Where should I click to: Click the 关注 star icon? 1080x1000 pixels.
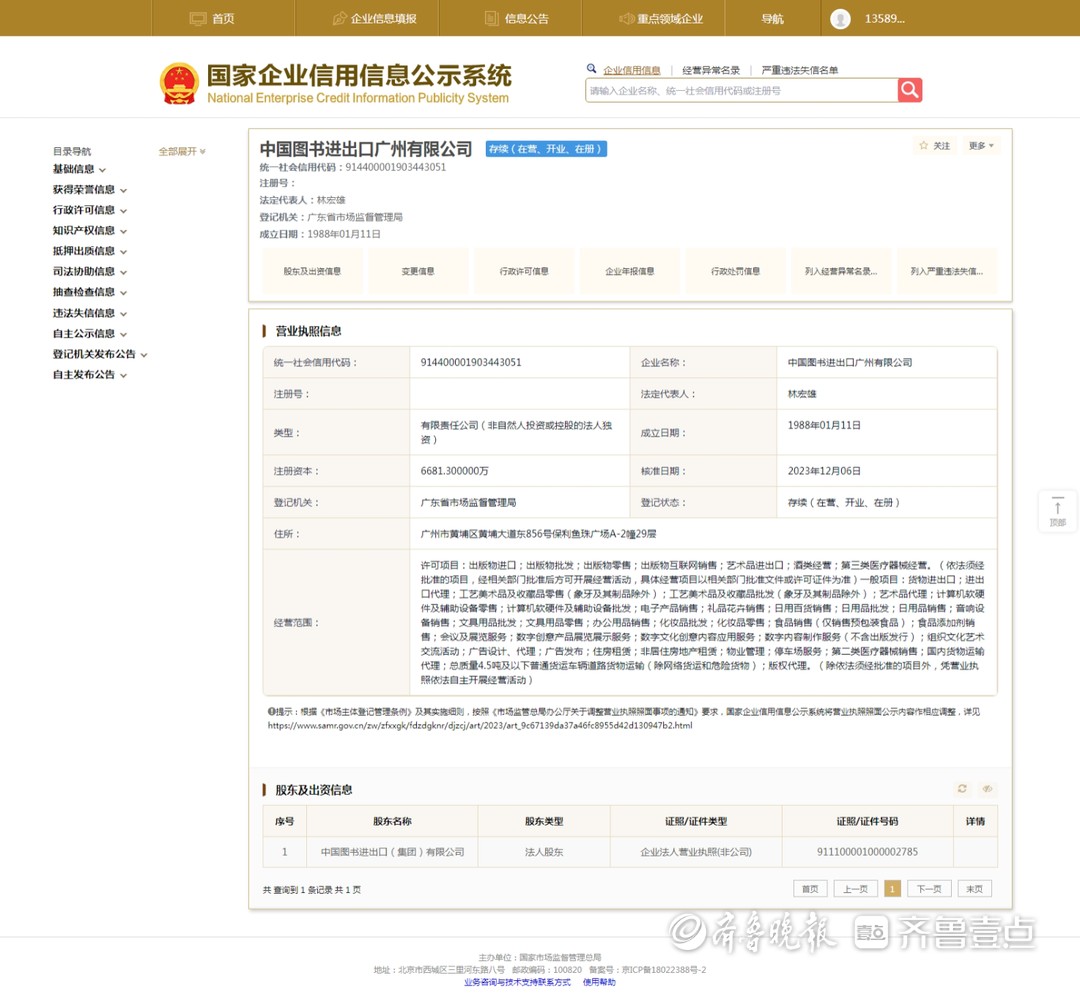pos(924,145)
